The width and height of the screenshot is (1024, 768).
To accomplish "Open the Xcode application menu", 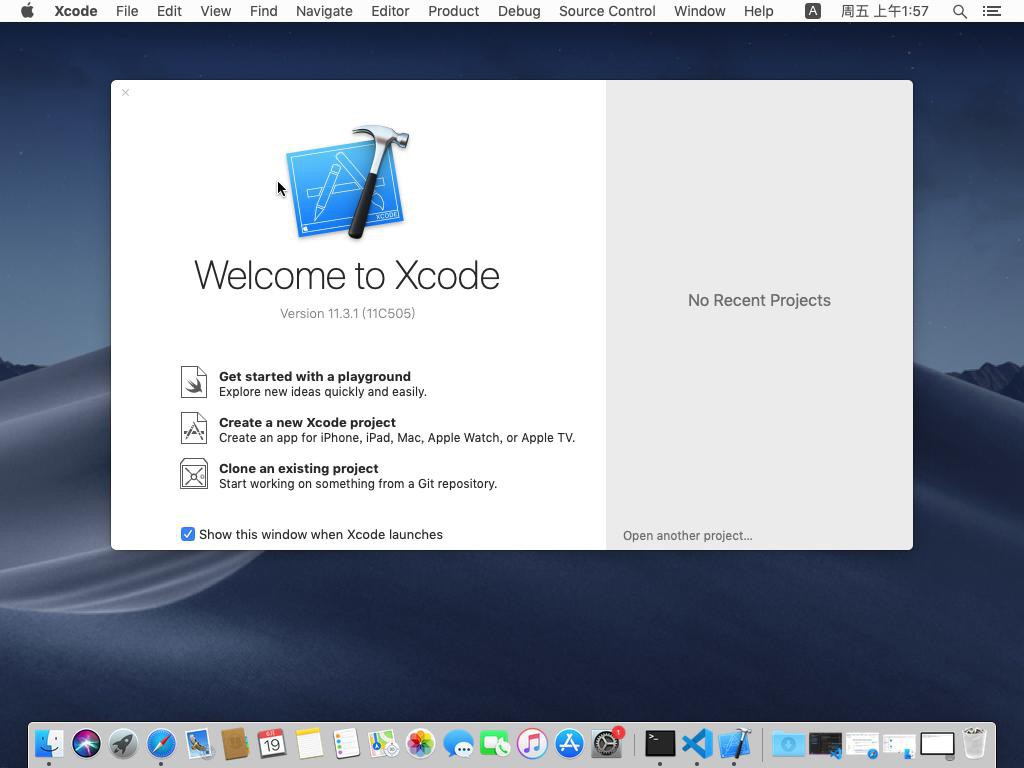I will 76,11.
